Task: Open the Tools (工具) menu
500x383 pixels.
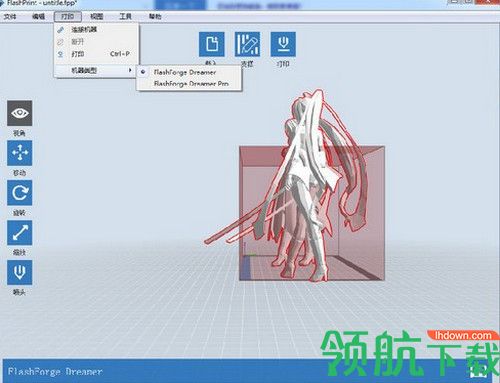Action: click(x=126, y=16)
